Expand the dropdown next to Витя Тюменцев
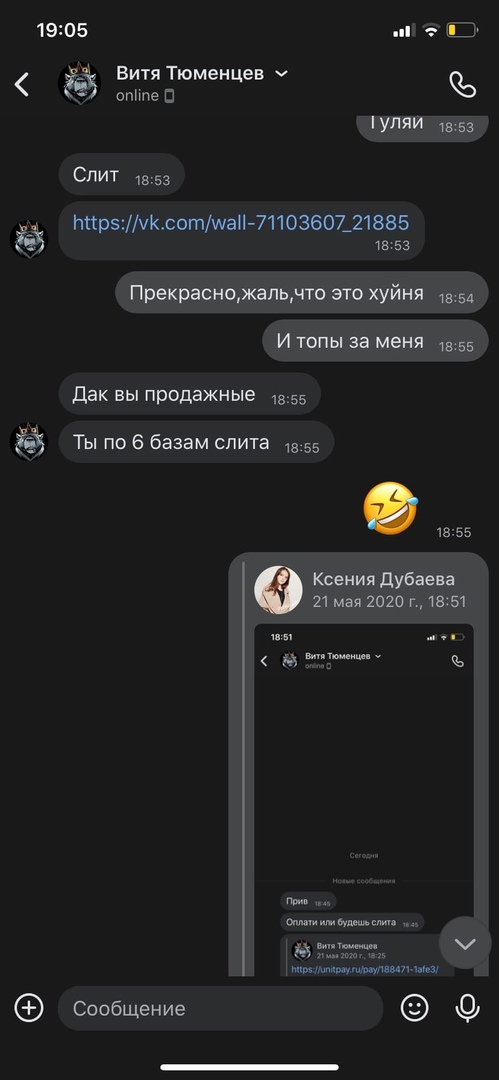The height and width of the screenshot is (1080, 499). pyautogui.click(x=281, y=74)
